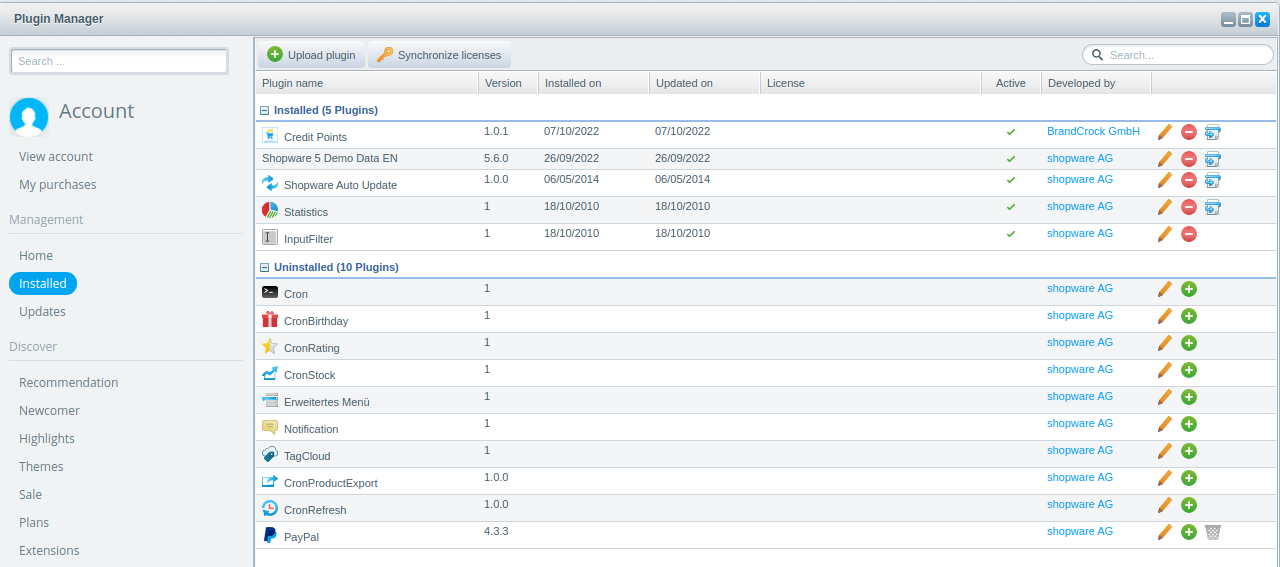This screenshot has width=1280, height=567.
Task: Install PayPal plugin green plus icon
Action: [1189, 532]
